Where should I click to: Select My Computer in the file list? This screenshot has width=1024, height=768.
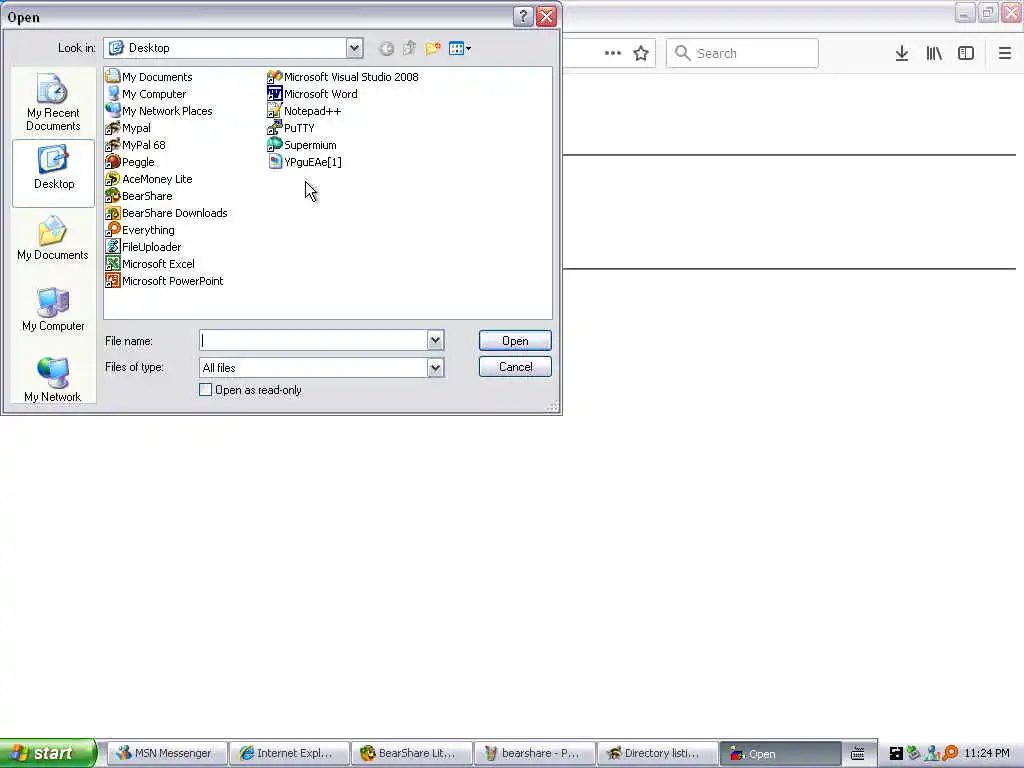point(146,94)
